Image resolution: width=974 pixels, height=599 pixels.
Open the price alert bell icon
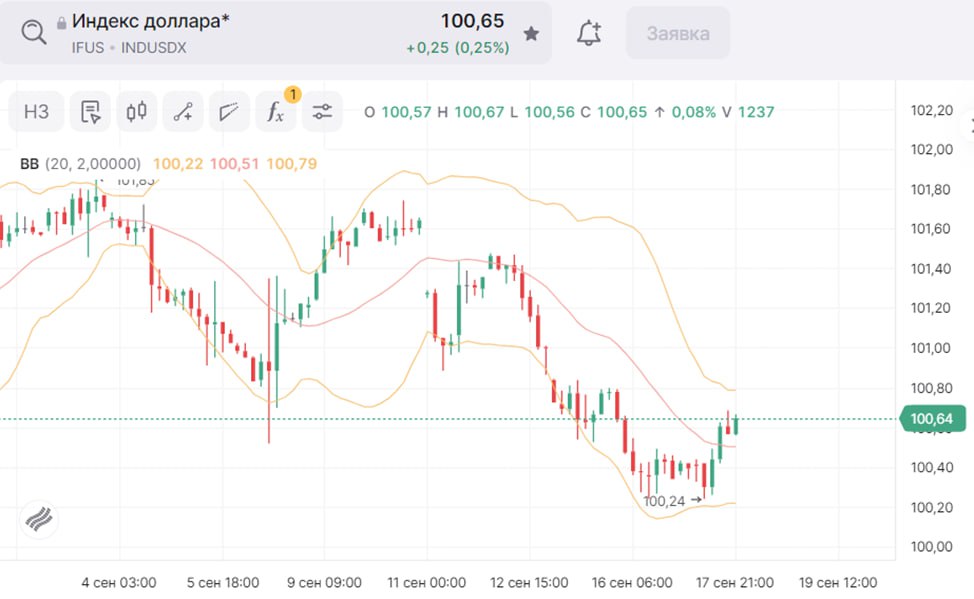(x=589, y=34)
